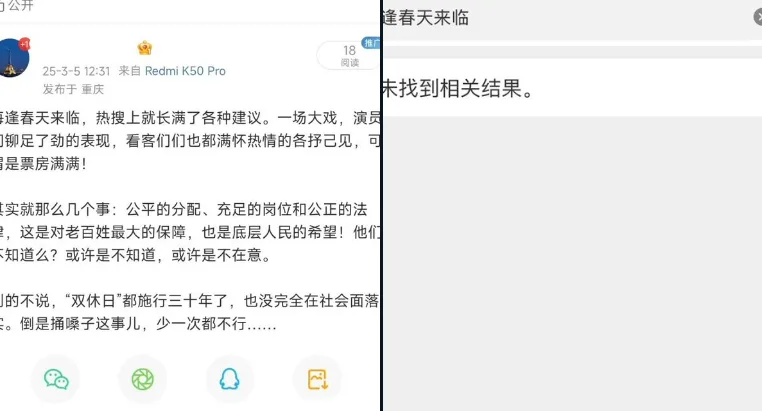Tap the gold crown badge icon
The height and width of the screenshot is (411, 762).
pyautogui.click(x=145, y=48)
